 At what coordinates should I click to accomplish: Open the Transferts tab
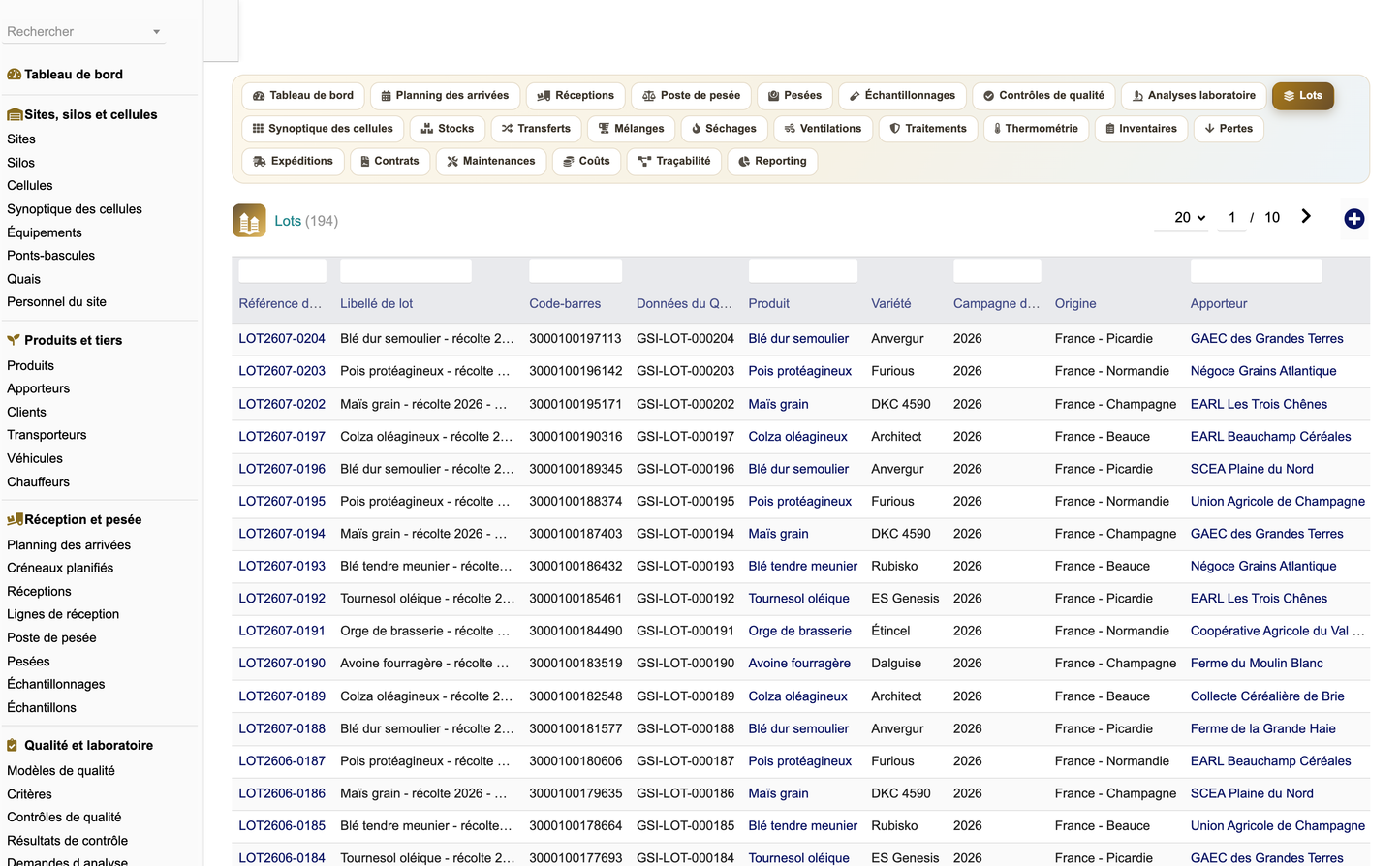[536, 129]
